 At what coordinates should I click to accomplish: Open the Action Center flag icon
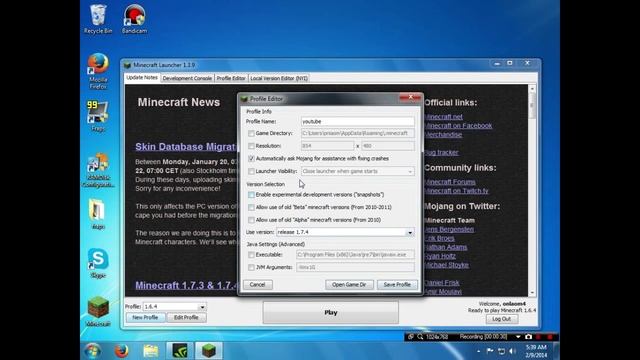click(x=490, y=351)
